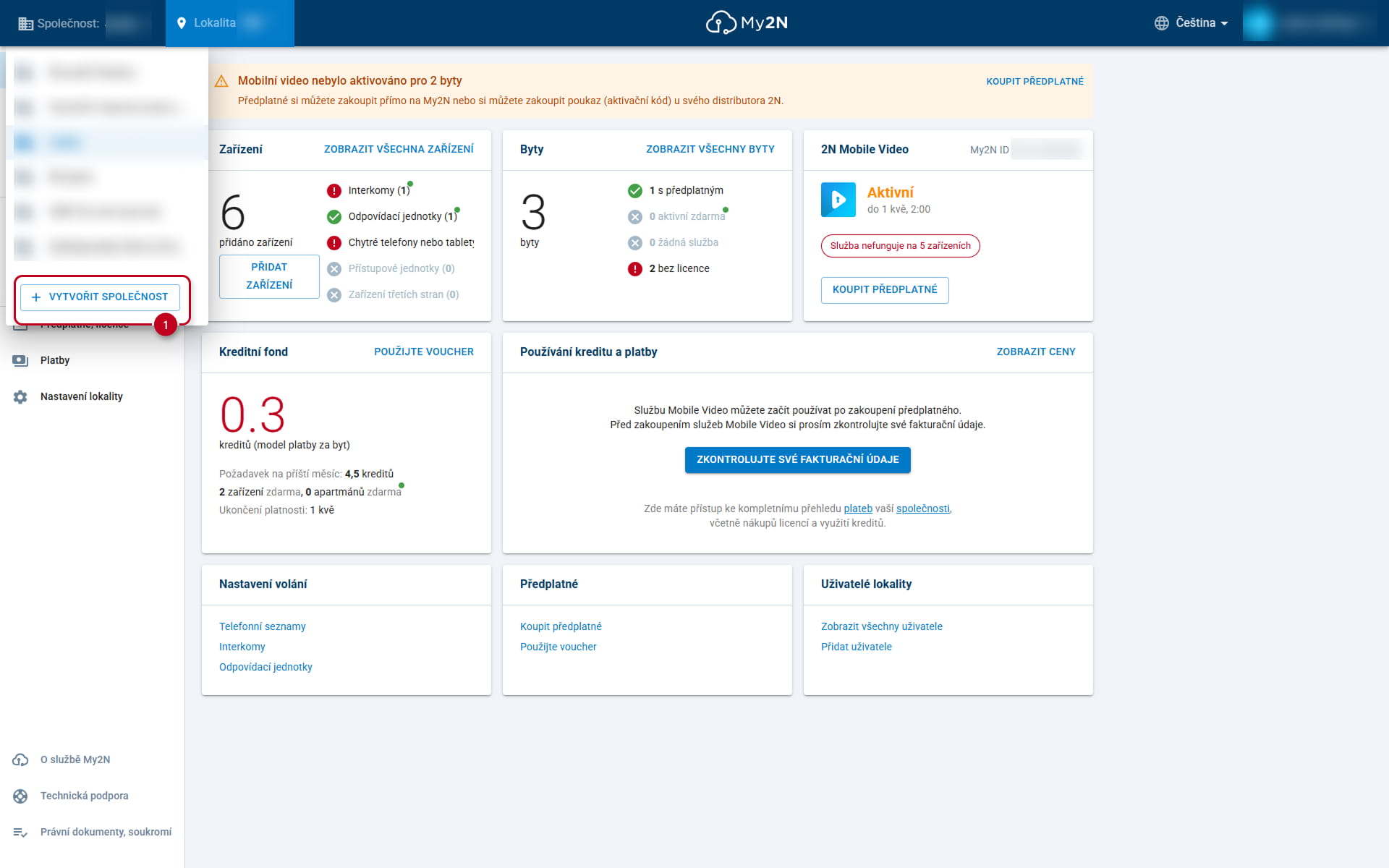Image resolution: width=1389 pixels, height=868 pixels.
Task: Click the Platby sidebar icon
Action: [x=20, y=361]
